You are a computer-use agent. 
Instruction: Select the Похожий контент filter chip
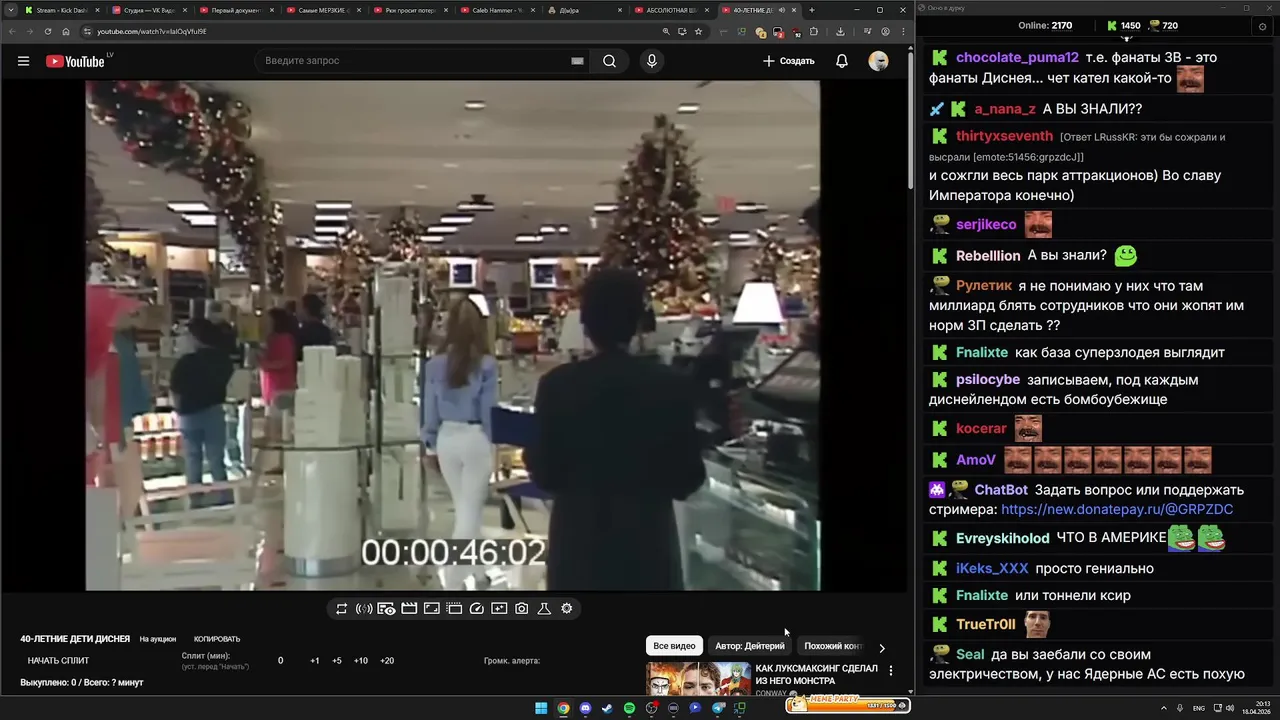[832, 646]
